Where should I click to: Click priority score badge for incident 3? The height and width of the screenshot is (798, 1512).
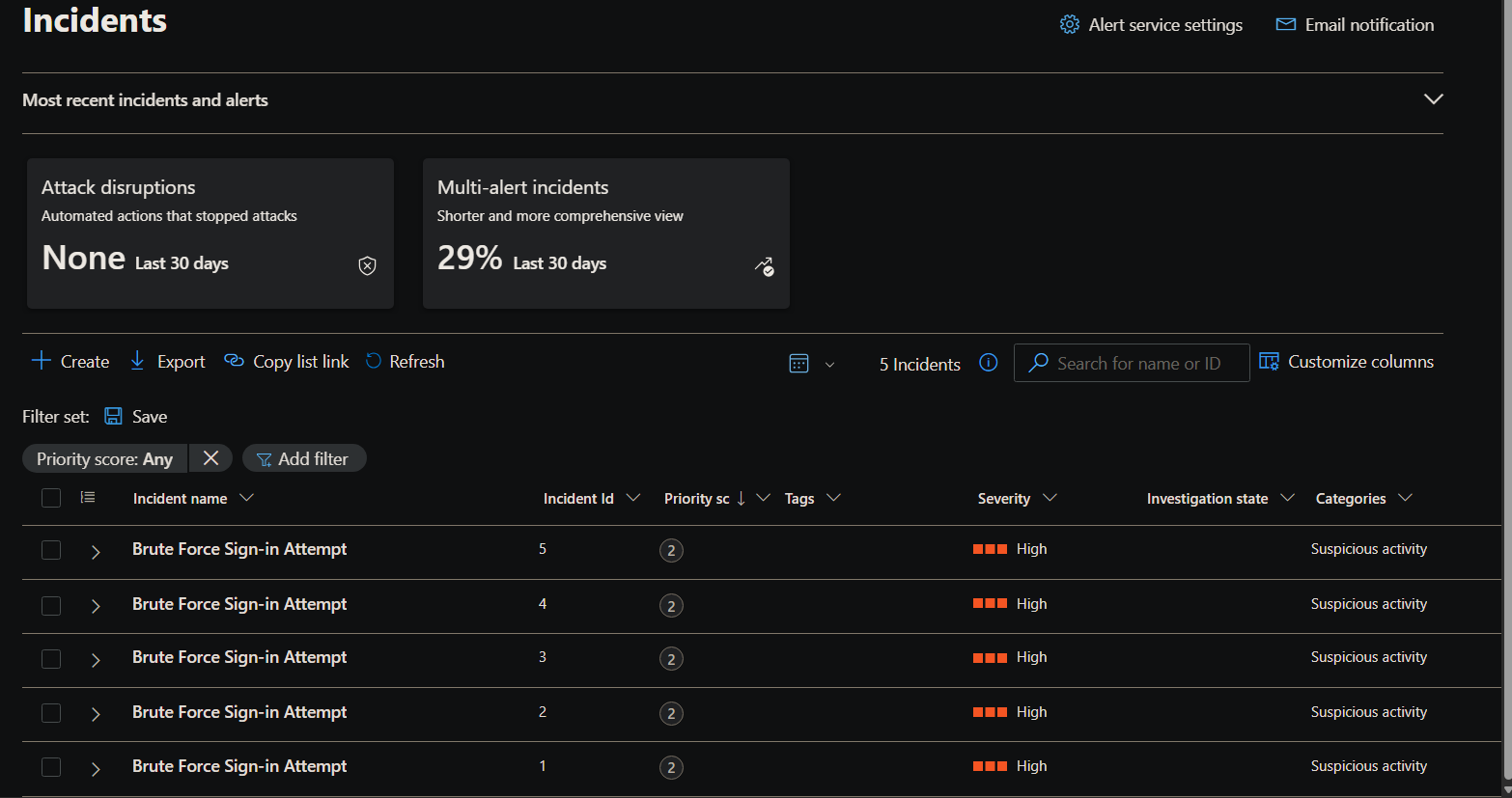coord(671,659)
